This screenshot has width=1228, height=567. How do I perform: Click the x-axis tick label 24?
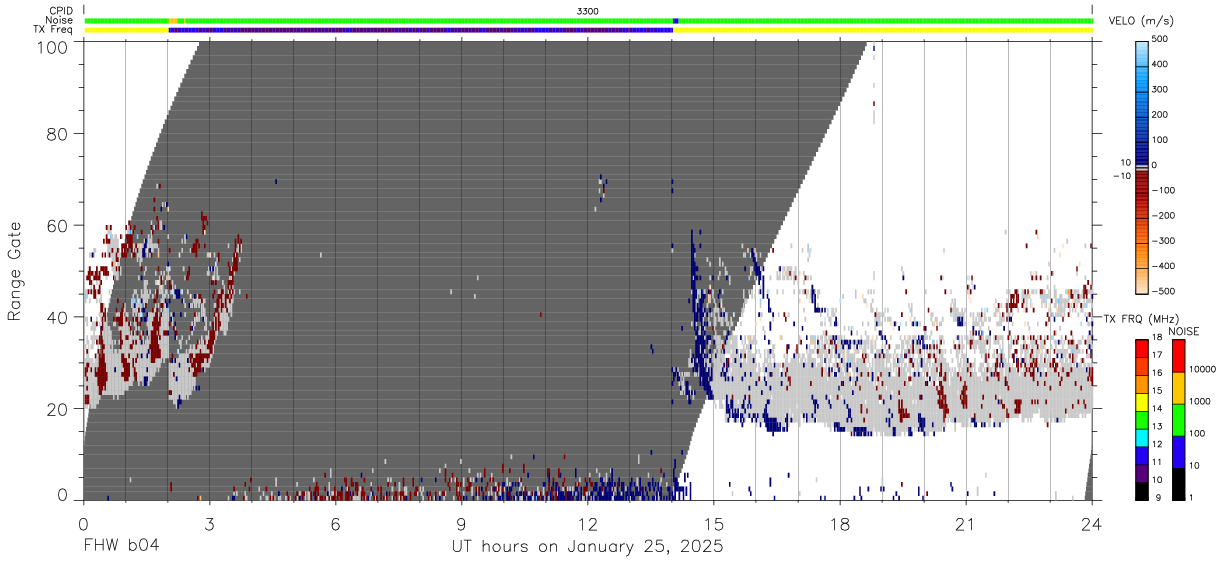[x=1092, y=524]
